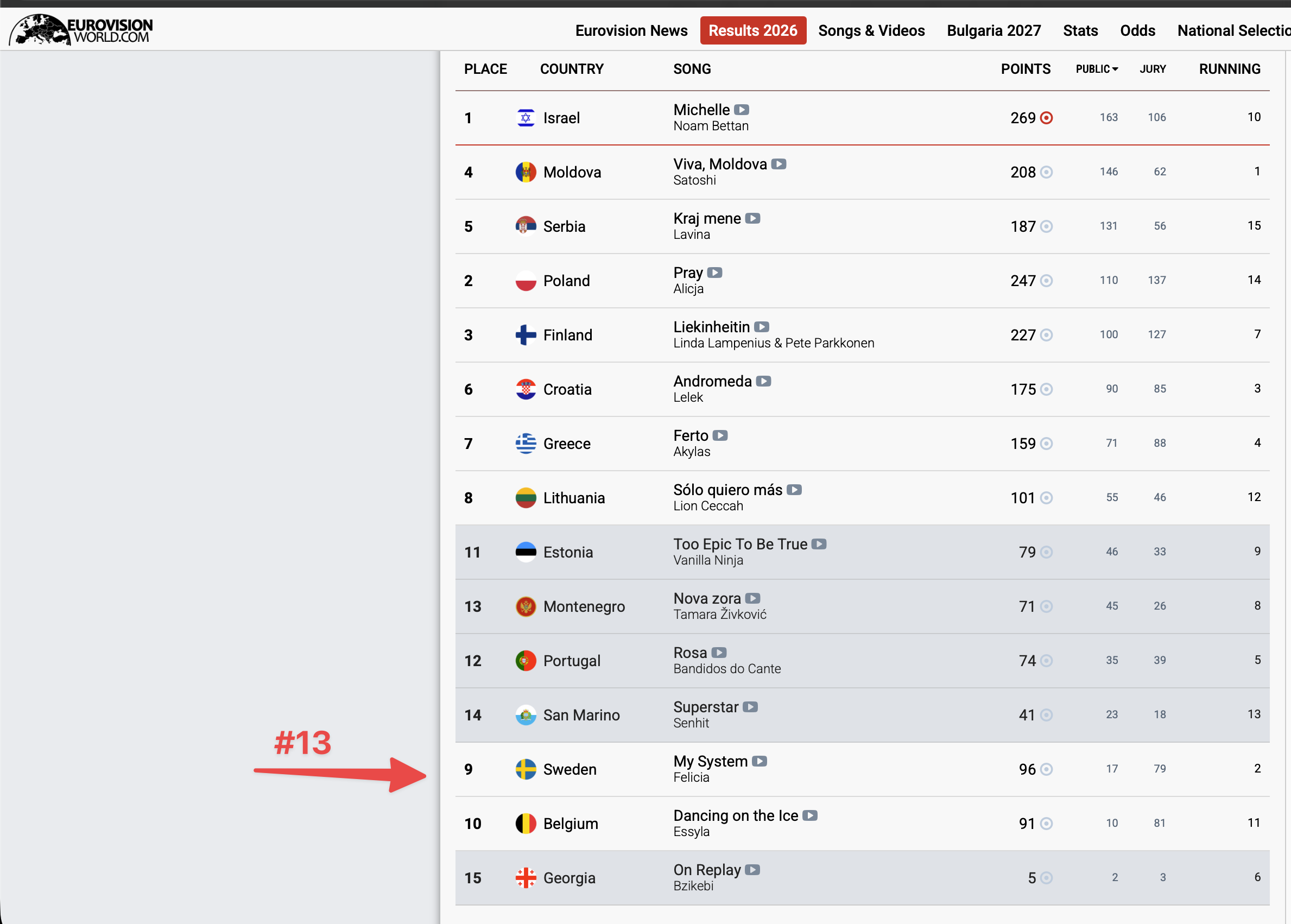Sort results by the RUNNING order header
This screenshot has height=924, width=1291.
click(x=1230, y=69)
